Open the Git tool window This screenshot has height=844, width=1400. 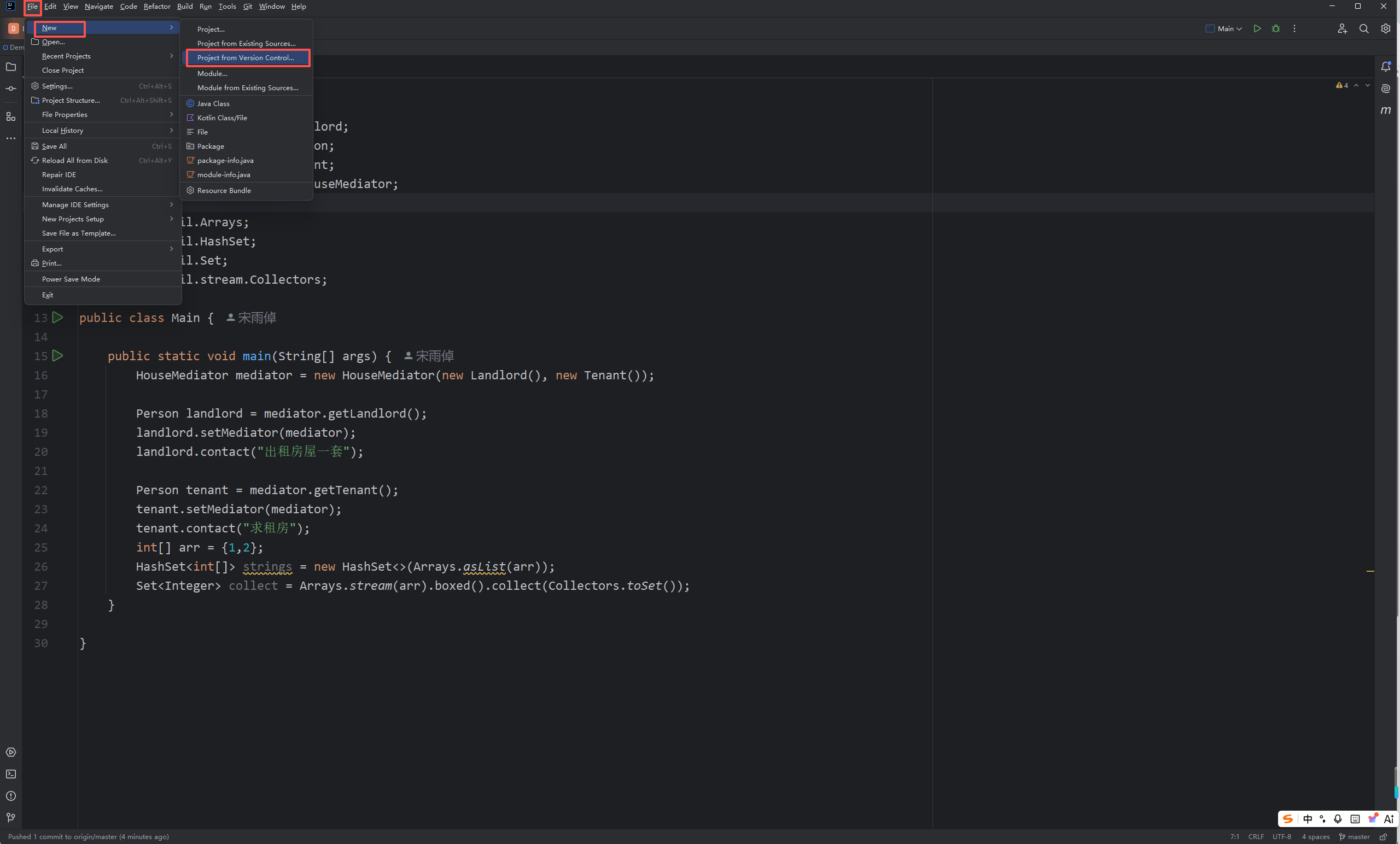tap(11, 817)
